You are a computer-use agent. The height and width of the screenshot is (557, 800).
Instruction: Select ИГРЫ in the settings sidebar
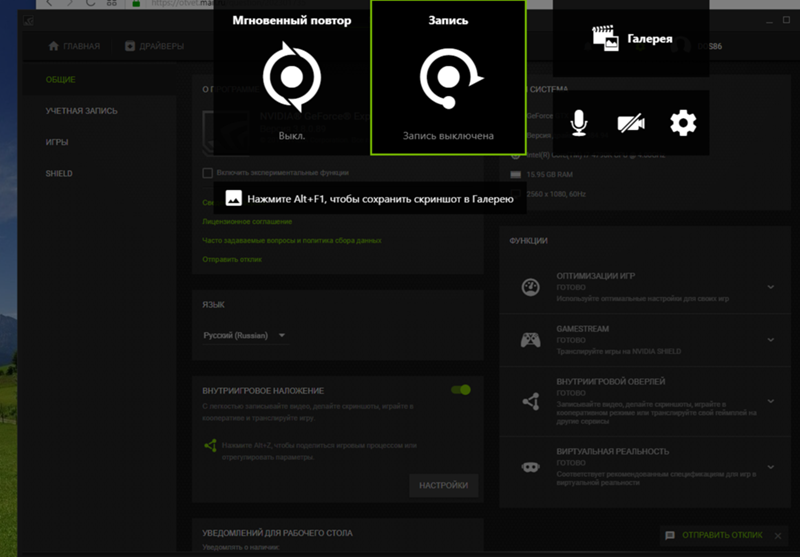coord(57,142)
